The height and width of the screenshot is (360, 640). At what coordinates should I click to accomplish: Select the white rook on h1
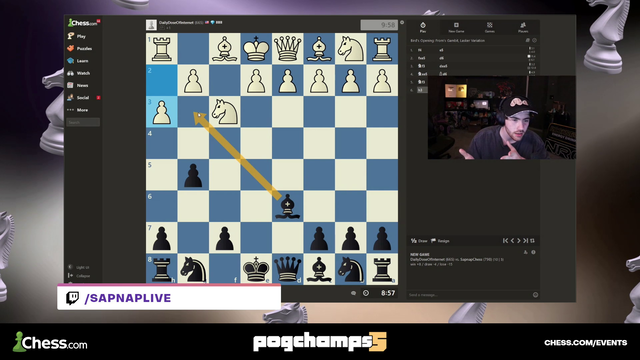pyautogui.click(x=162, y=49)
